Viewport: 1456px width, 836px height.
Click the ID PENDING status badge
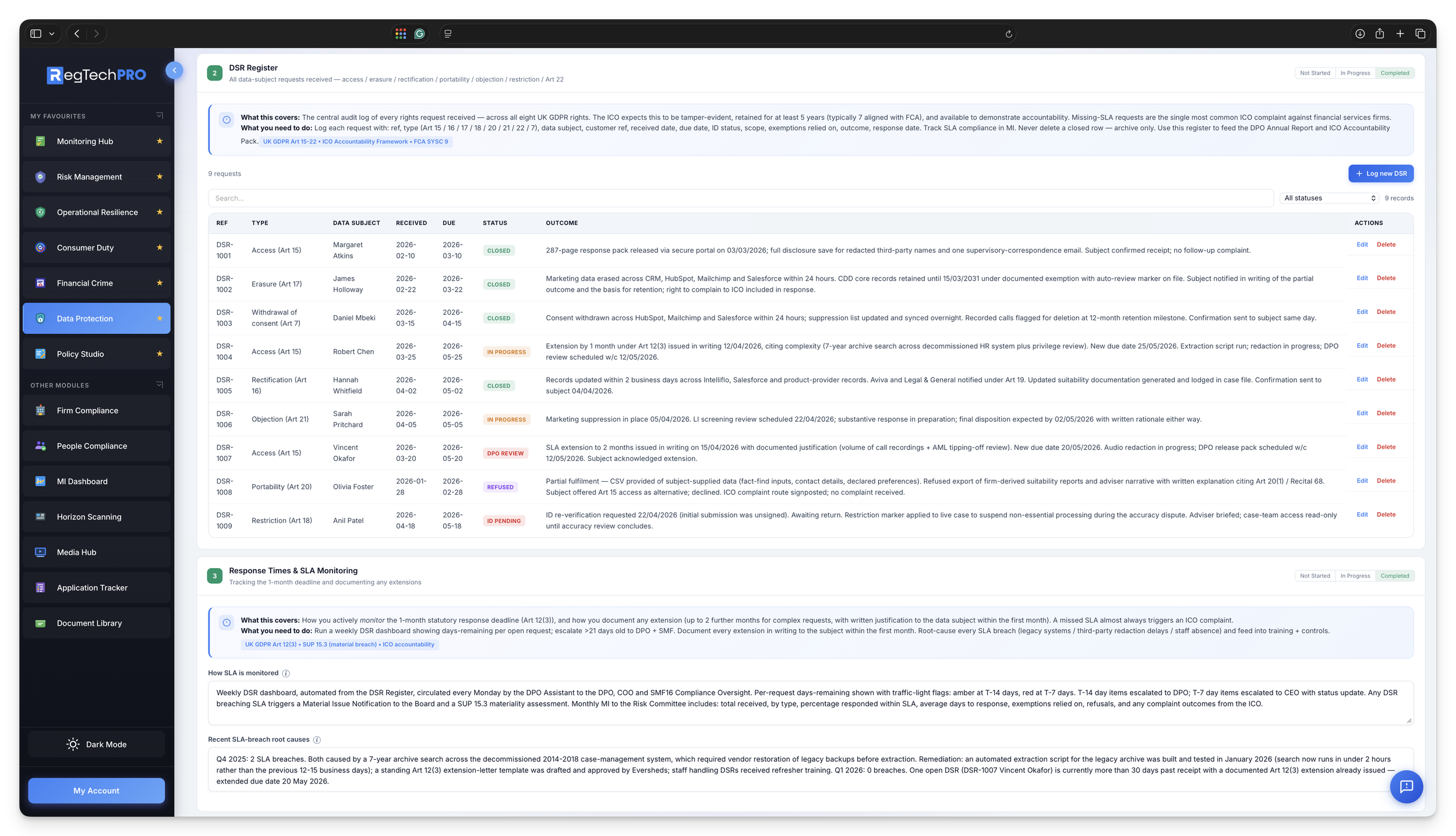504,521
